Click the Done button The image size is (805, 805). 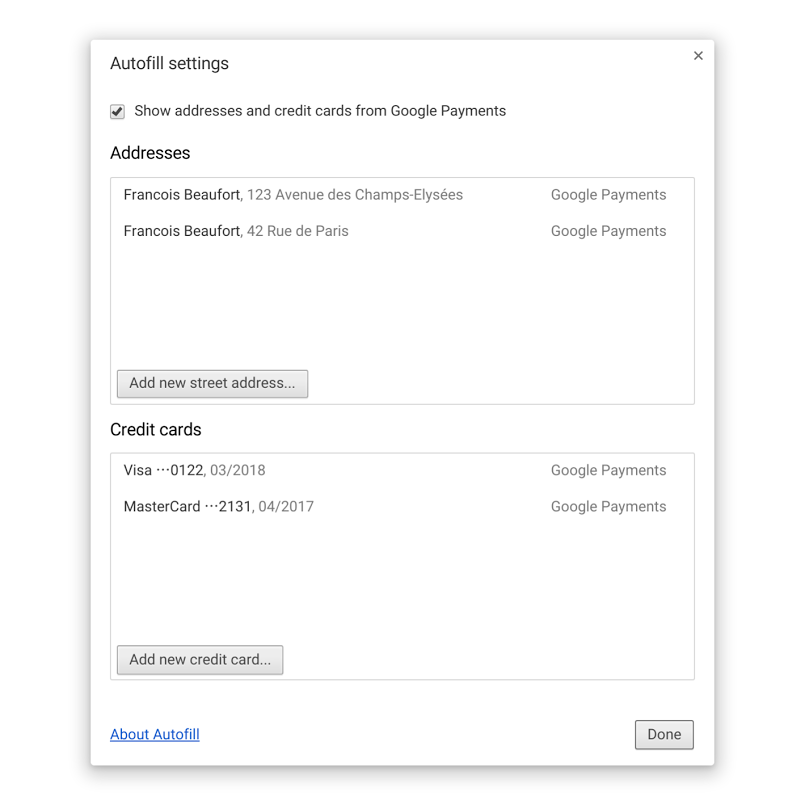pos(664,735)
